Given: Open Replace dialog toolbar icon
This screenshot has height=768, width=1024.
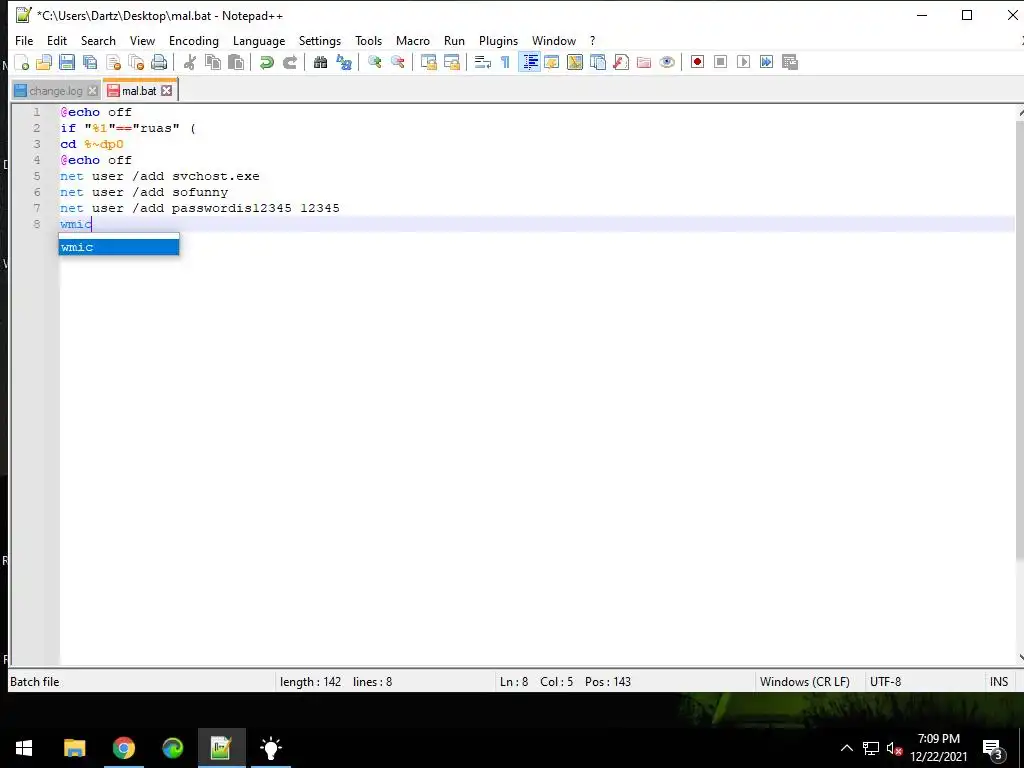Looking at the screenshot, I should point(344,62).
